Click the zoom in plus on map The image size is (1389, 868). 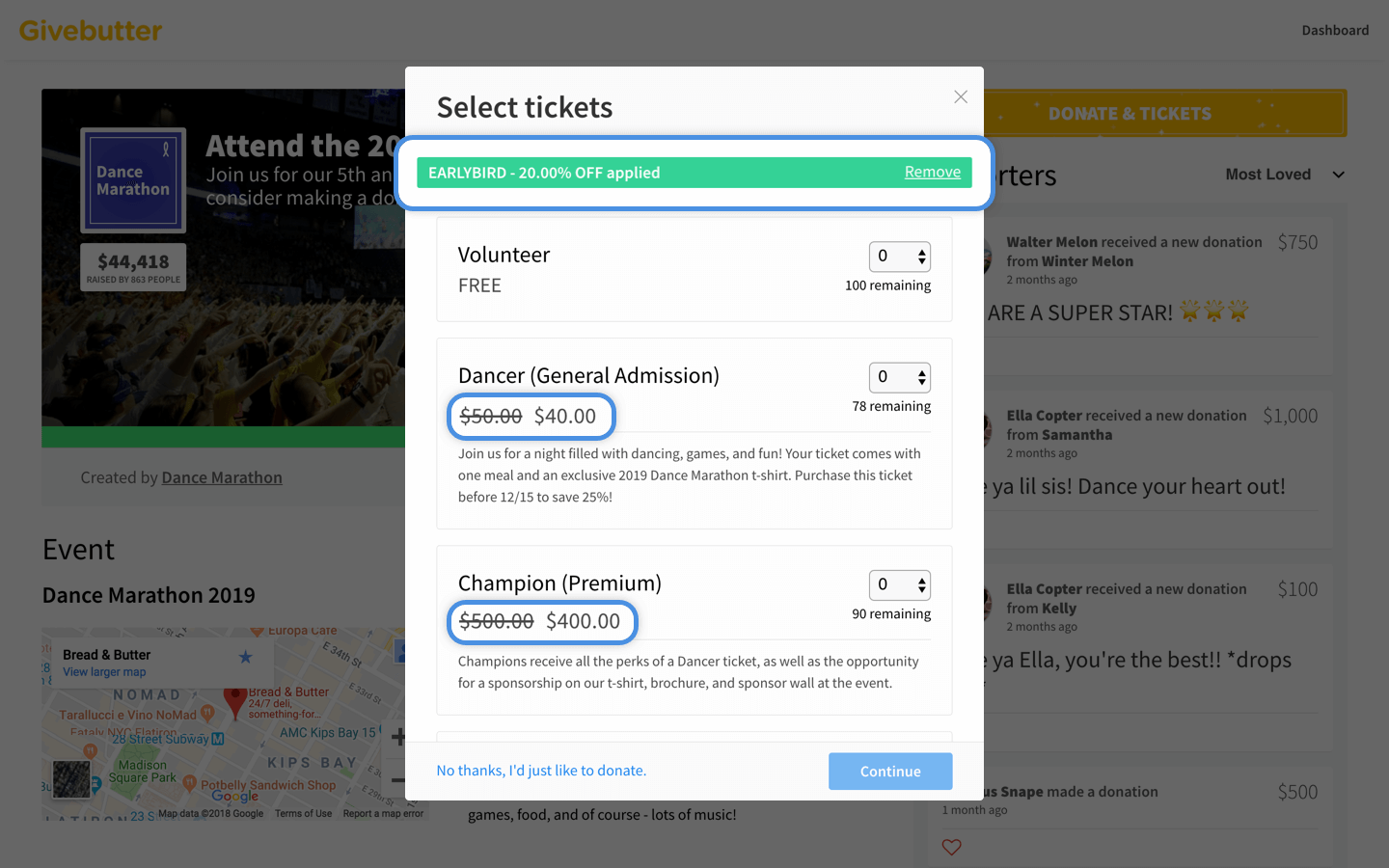397,738
